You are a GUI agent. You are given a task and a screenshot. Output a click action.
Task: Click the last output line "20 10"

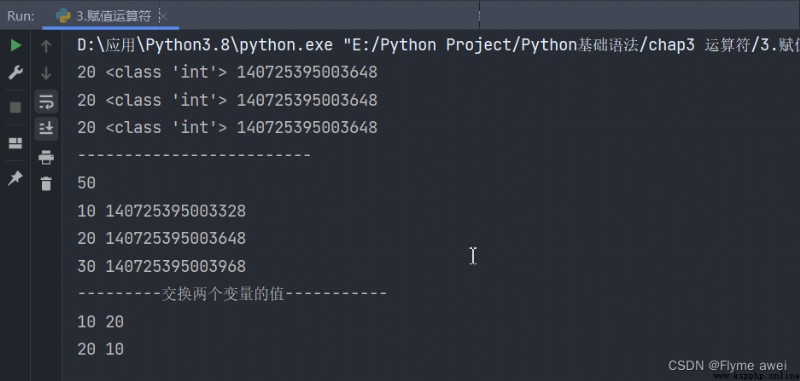101,349
